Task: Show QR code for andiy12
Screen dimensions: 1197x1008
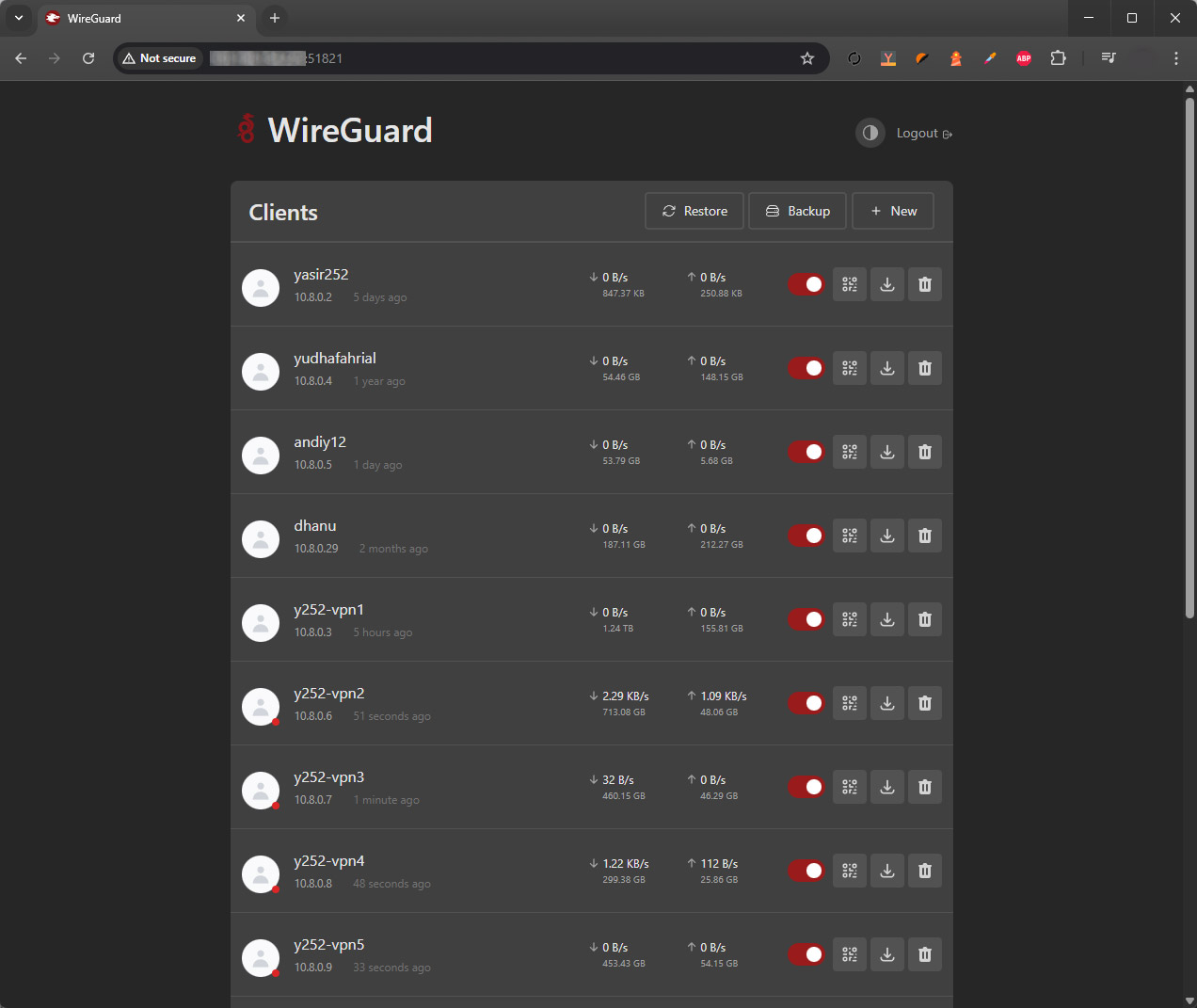Action: (850, 452)
